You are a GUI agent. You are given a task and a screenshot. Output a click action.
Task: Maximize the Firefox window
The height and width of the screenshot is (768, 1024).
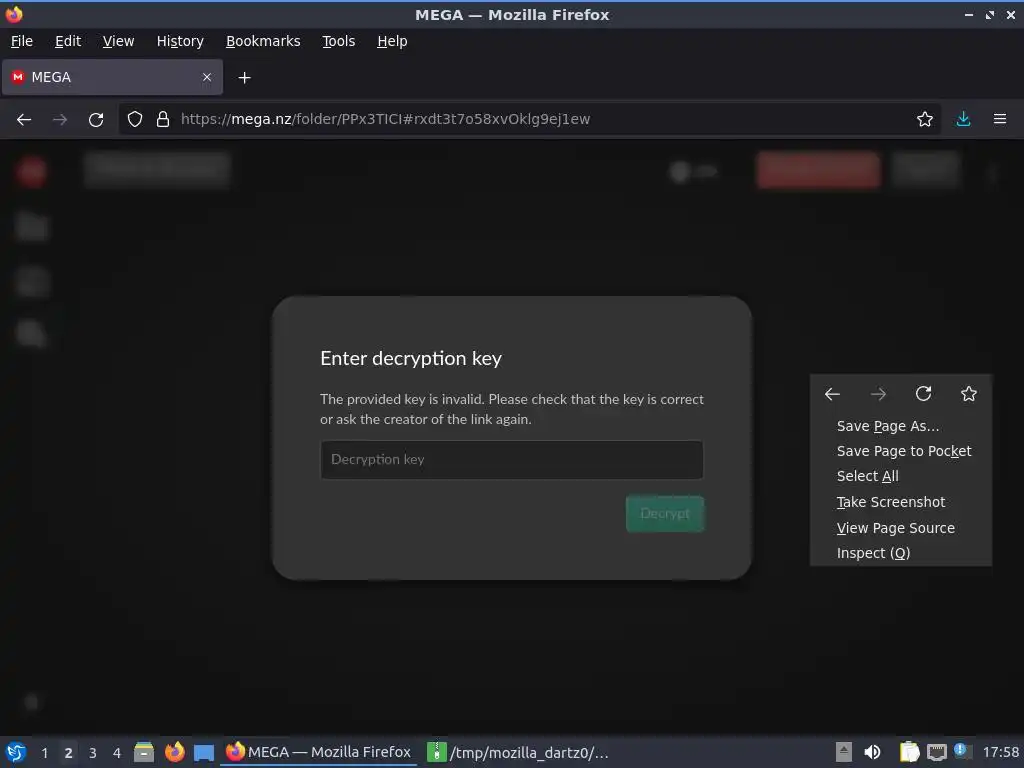(x=990, y=14)
